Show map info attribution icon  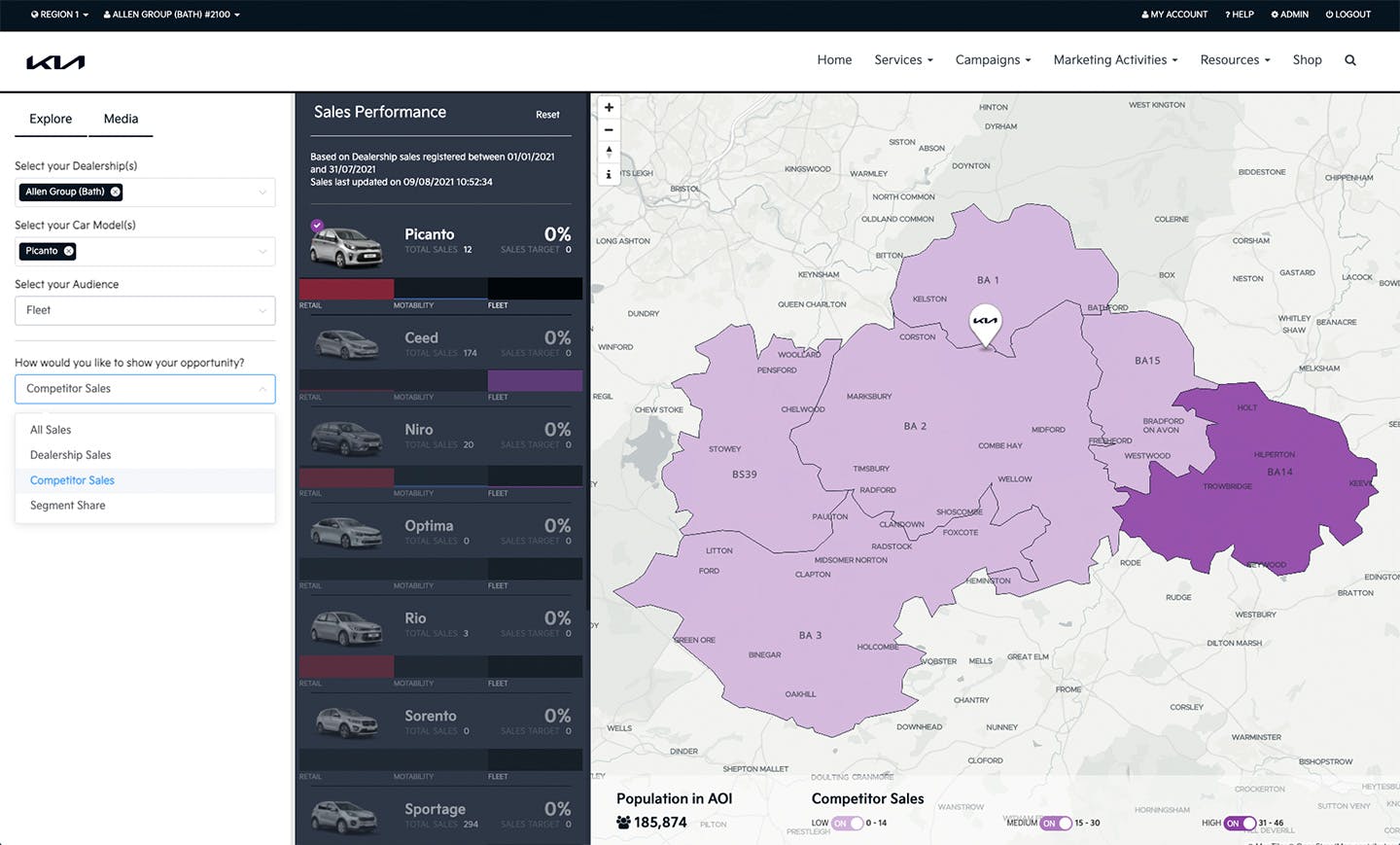pos(609,175)
